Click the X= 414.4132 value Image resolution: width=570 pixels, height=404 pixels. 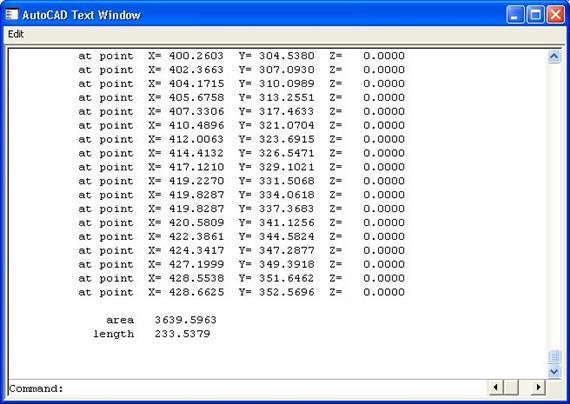pyautogui.click(x=196, y=153)
